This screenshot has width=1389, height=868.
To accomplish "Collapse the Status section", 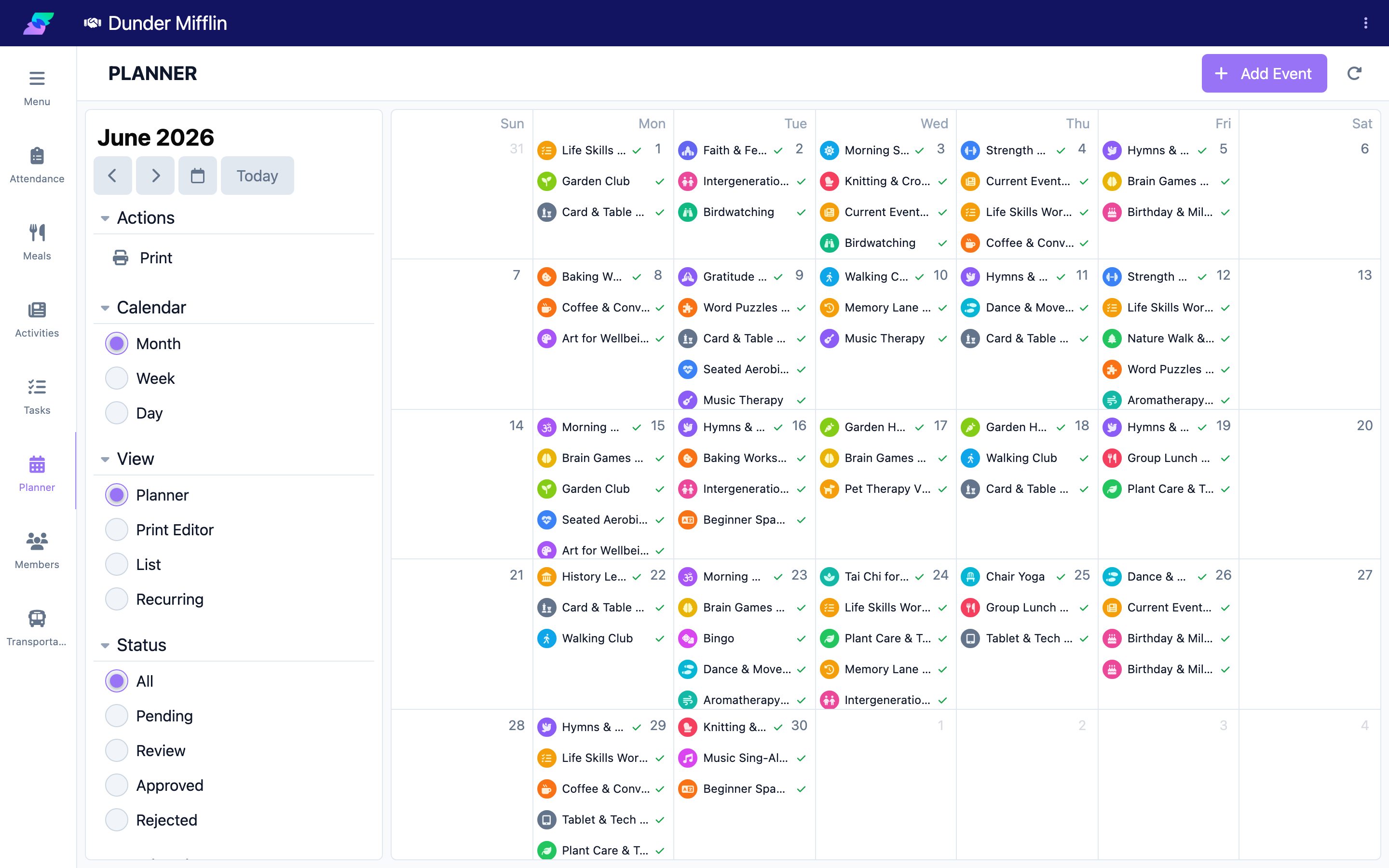I will coord(105,645).
